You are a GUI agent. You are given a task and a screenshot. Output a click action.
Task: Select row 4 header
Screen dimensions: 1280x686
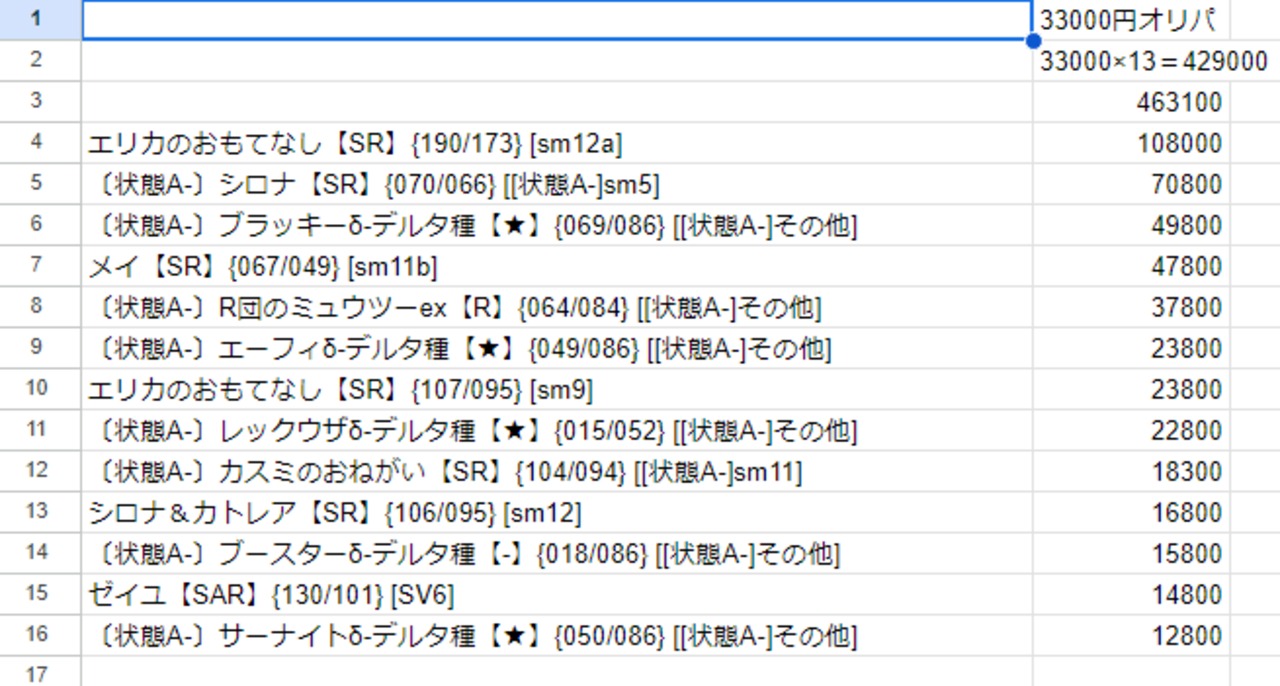(x=37, y=143)
